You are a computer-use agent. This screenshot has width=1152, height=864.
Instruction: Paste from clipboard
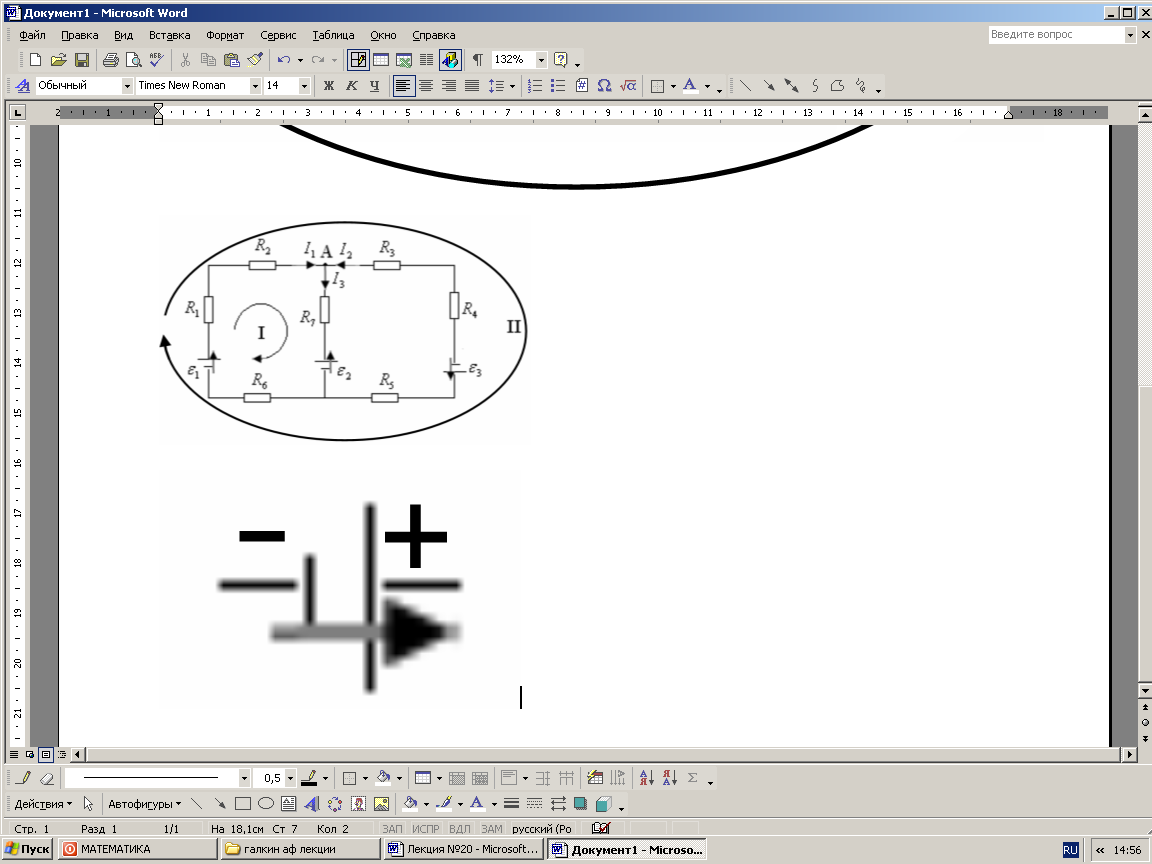click(231, 60)
